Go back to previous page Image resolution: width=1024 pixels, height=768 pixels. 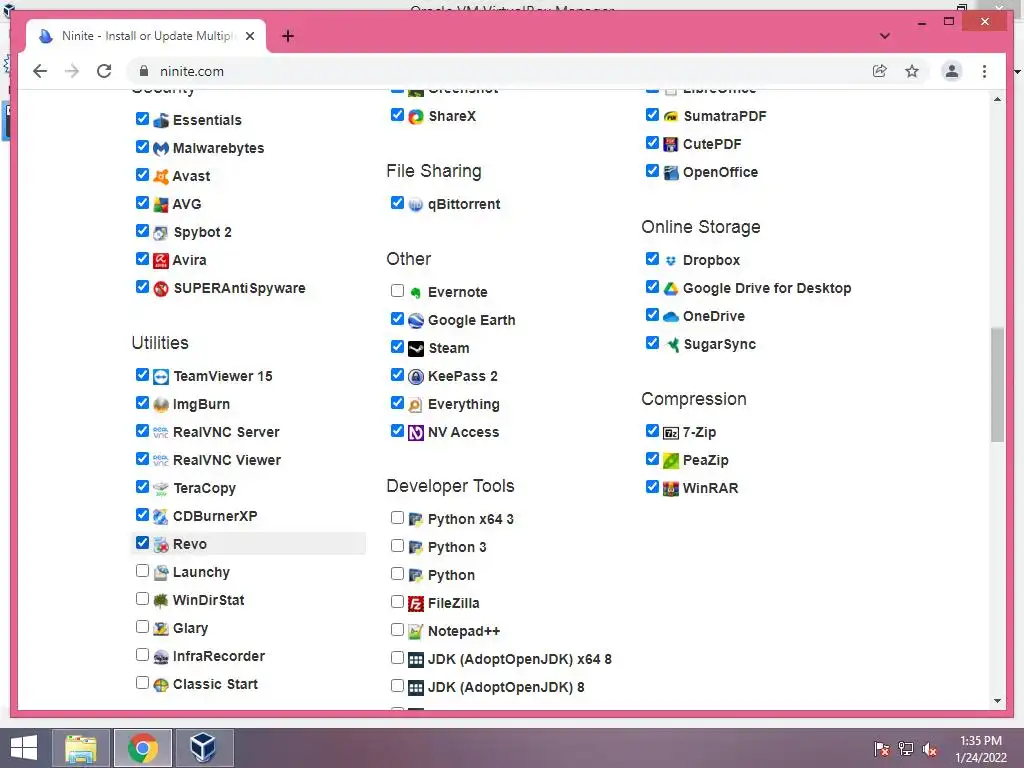tap(40, 71)
